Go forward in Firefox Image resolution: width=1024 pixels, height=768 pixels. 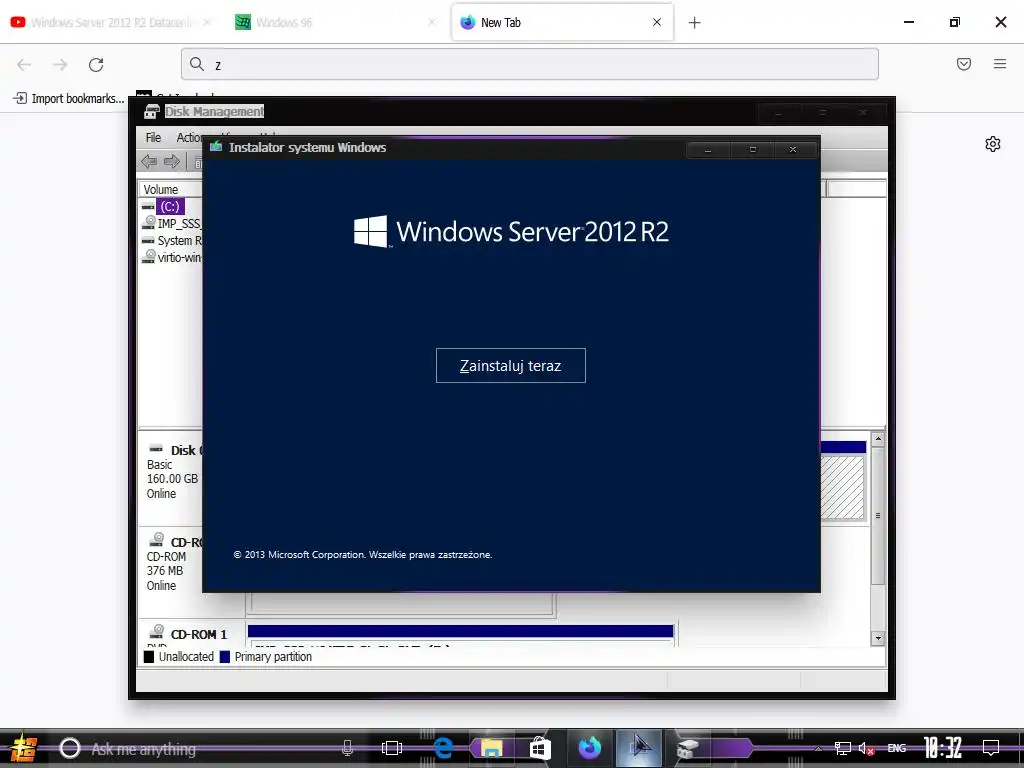click(x=60, y=65)
